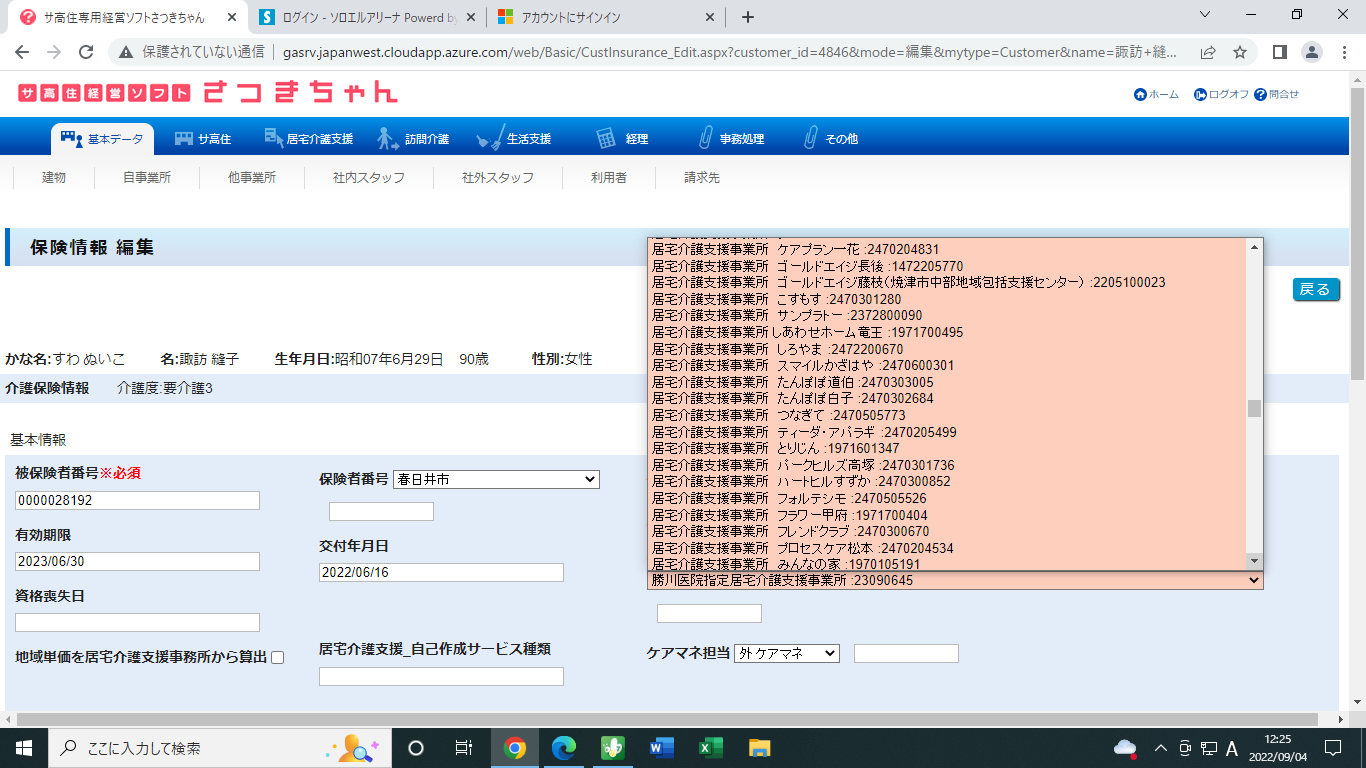Open Excel from the Windows taskbar
This screenshot has height=768, width=1366.
[x=710, y=747]
